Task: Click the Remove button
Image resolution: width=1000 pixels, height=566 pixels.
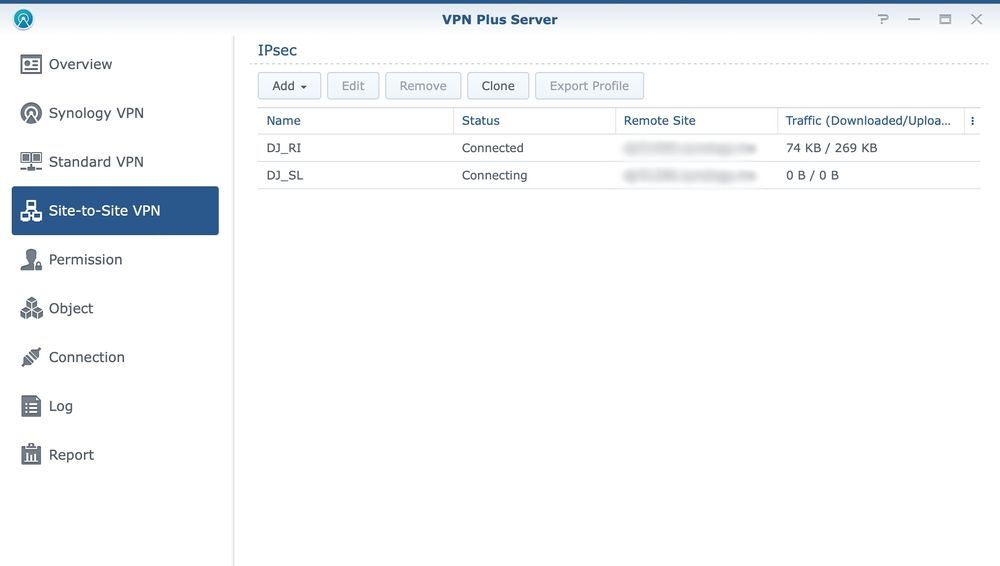Action: (x=423, y=86)
